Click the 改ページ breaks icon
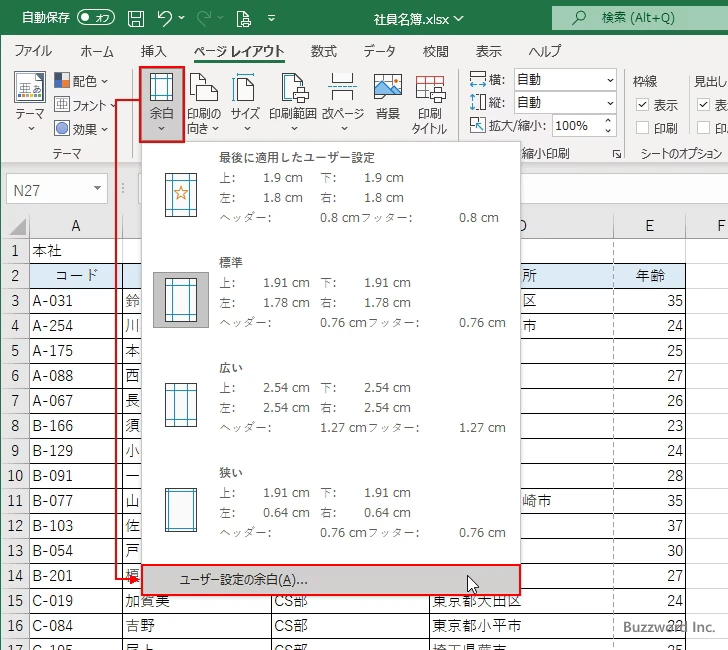 click(343, 87)
